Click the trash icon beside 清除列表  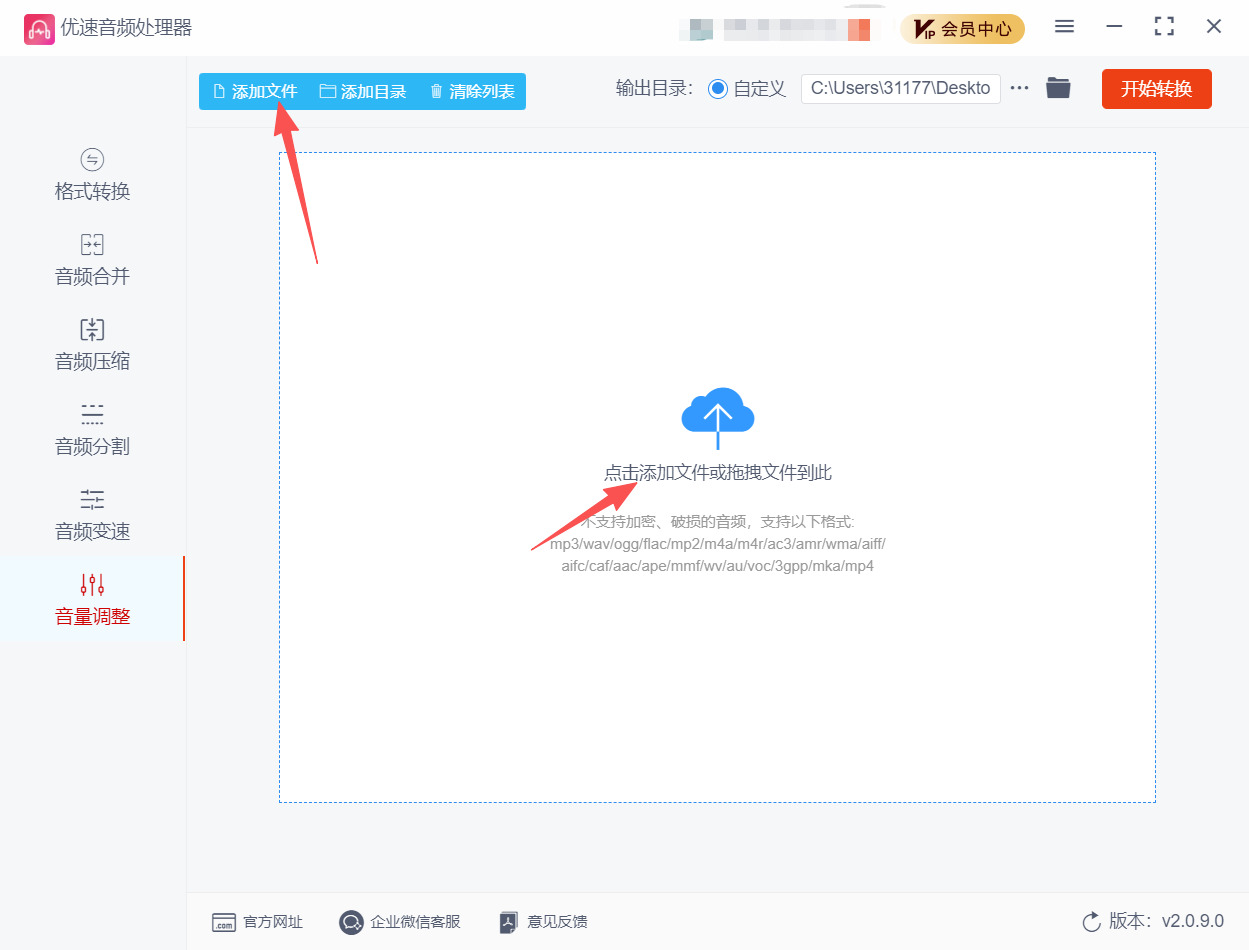click(436, 92)
